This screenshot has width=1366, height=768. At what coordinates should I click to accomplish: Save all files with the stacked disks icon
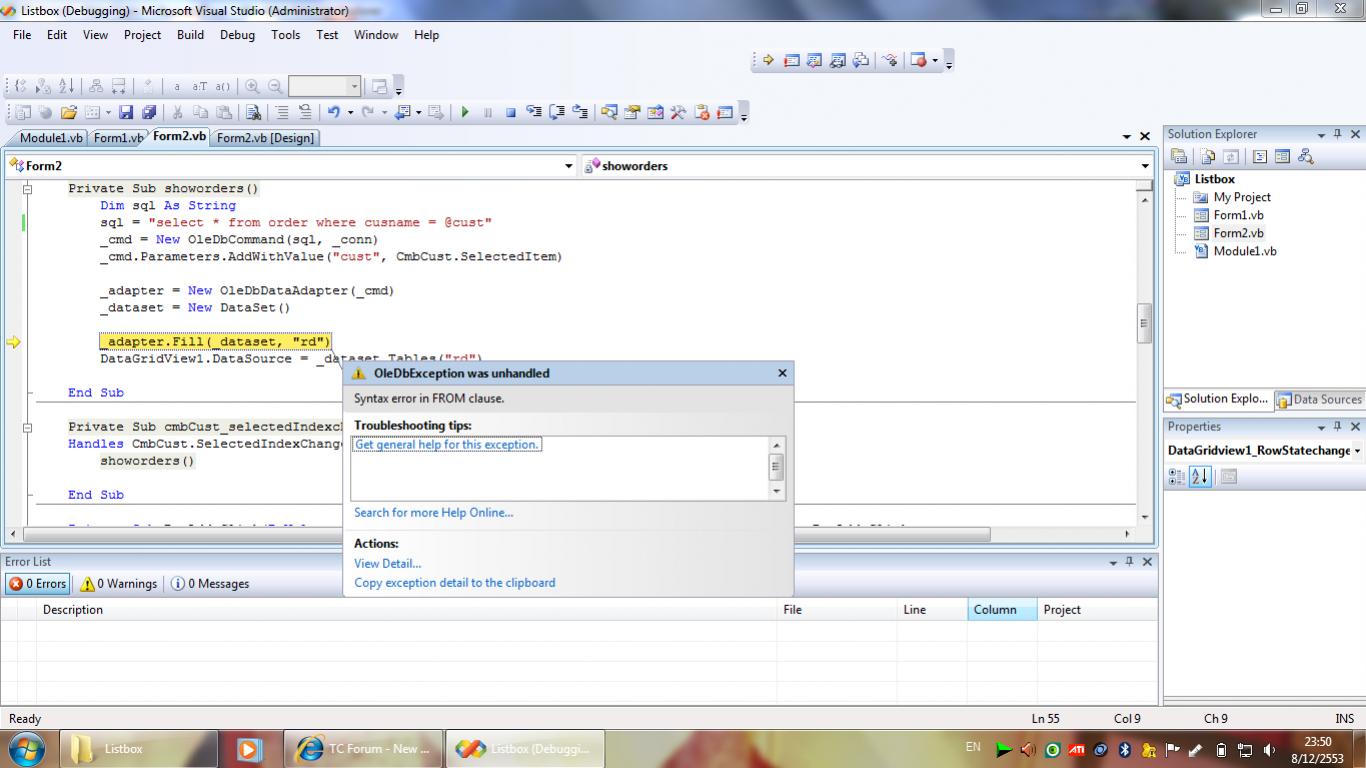[149, 112]
